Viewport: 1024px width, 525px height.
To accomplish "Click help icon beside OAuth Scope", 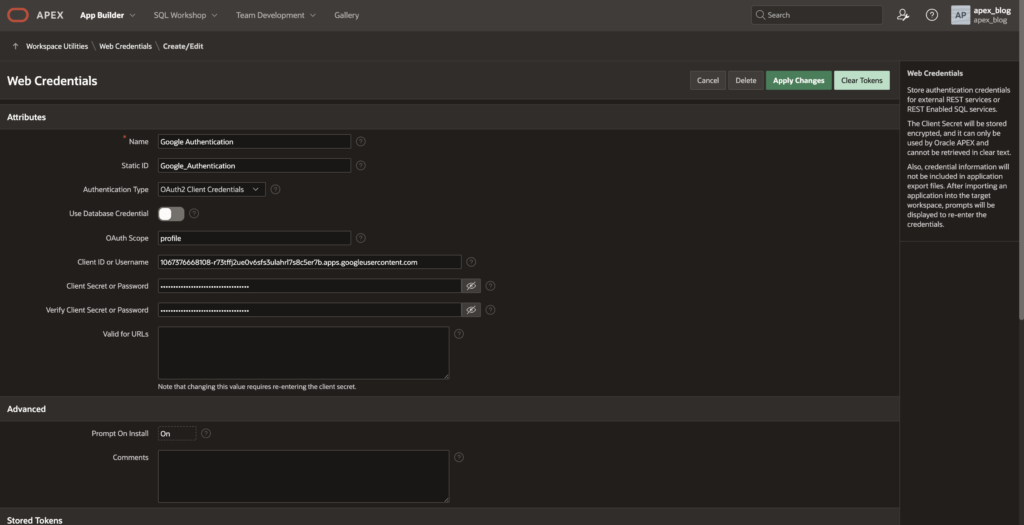I will [361, 238].
